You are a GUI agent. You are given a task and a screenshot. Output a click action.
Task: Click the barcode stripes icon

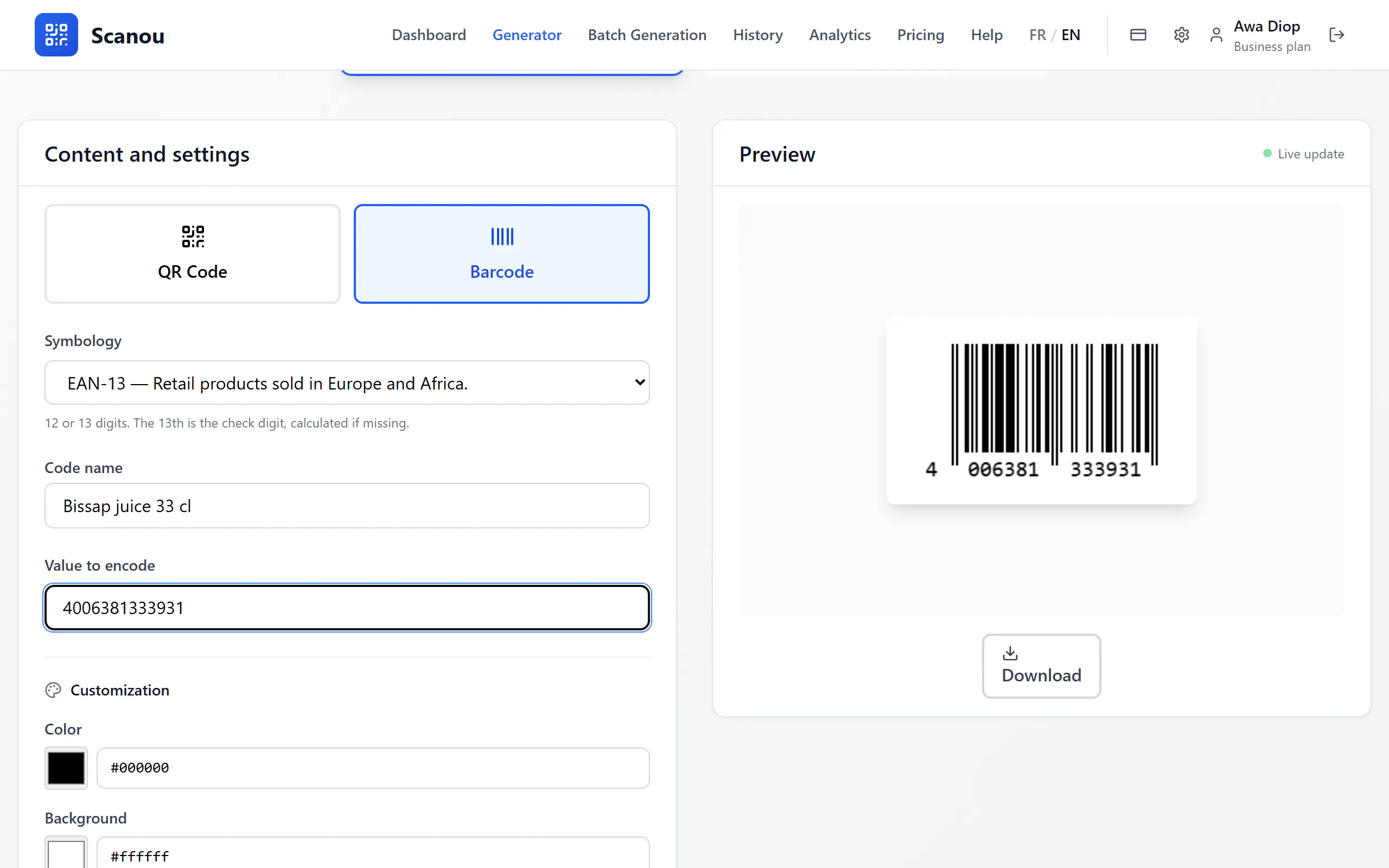pyautogui.click(x=502, y=237)
